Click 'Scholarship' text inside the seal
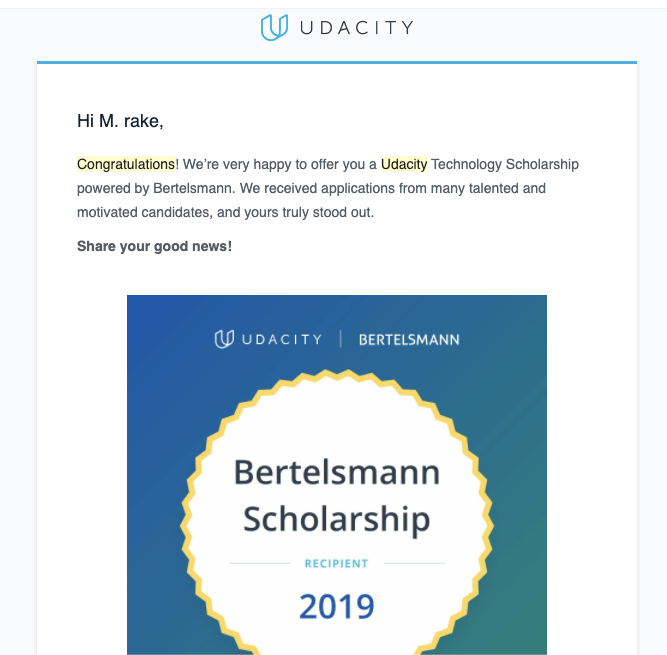Screen dimensions: 667x655 tap(337, 520)
